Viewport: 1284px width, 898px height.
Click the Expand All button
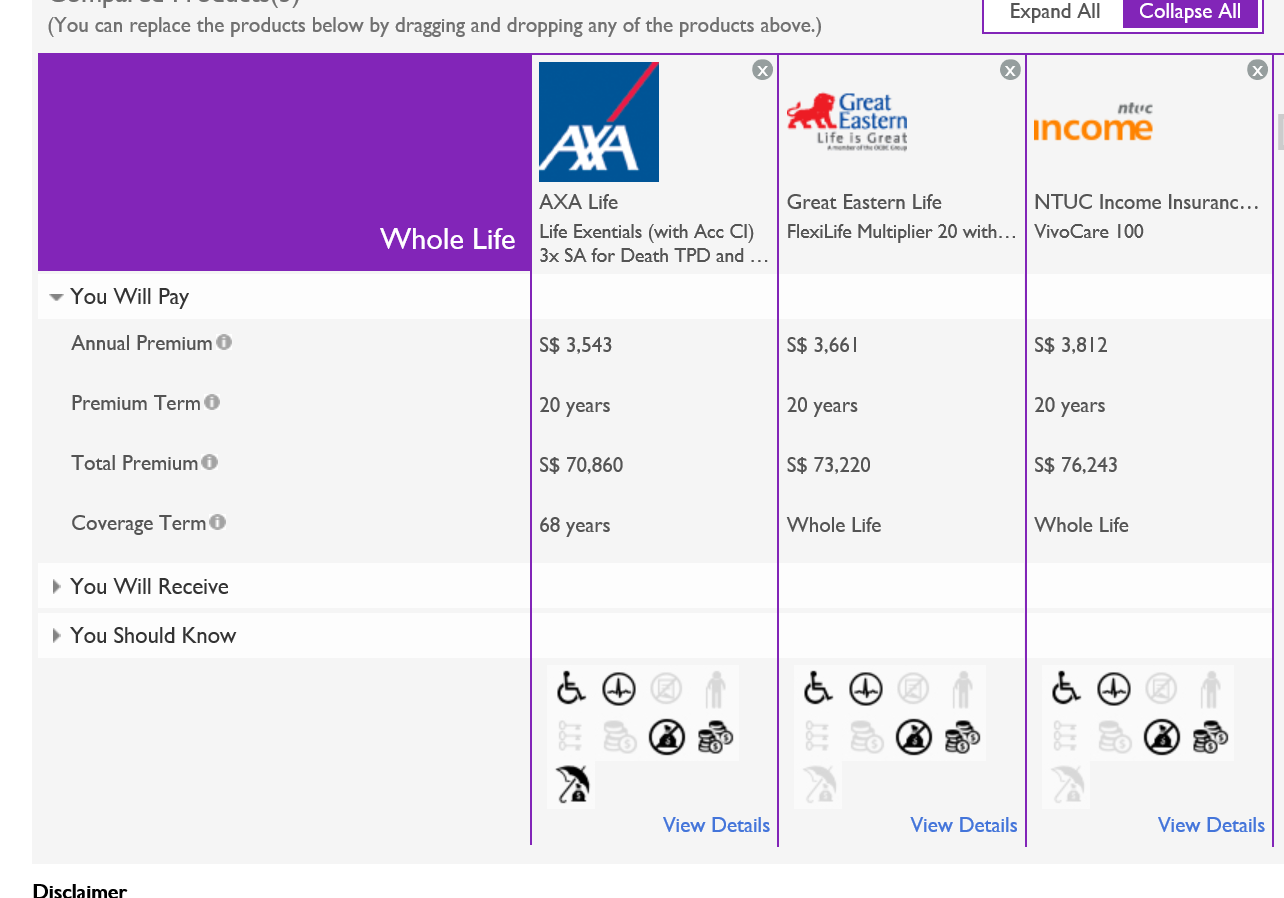point(1054,12)
